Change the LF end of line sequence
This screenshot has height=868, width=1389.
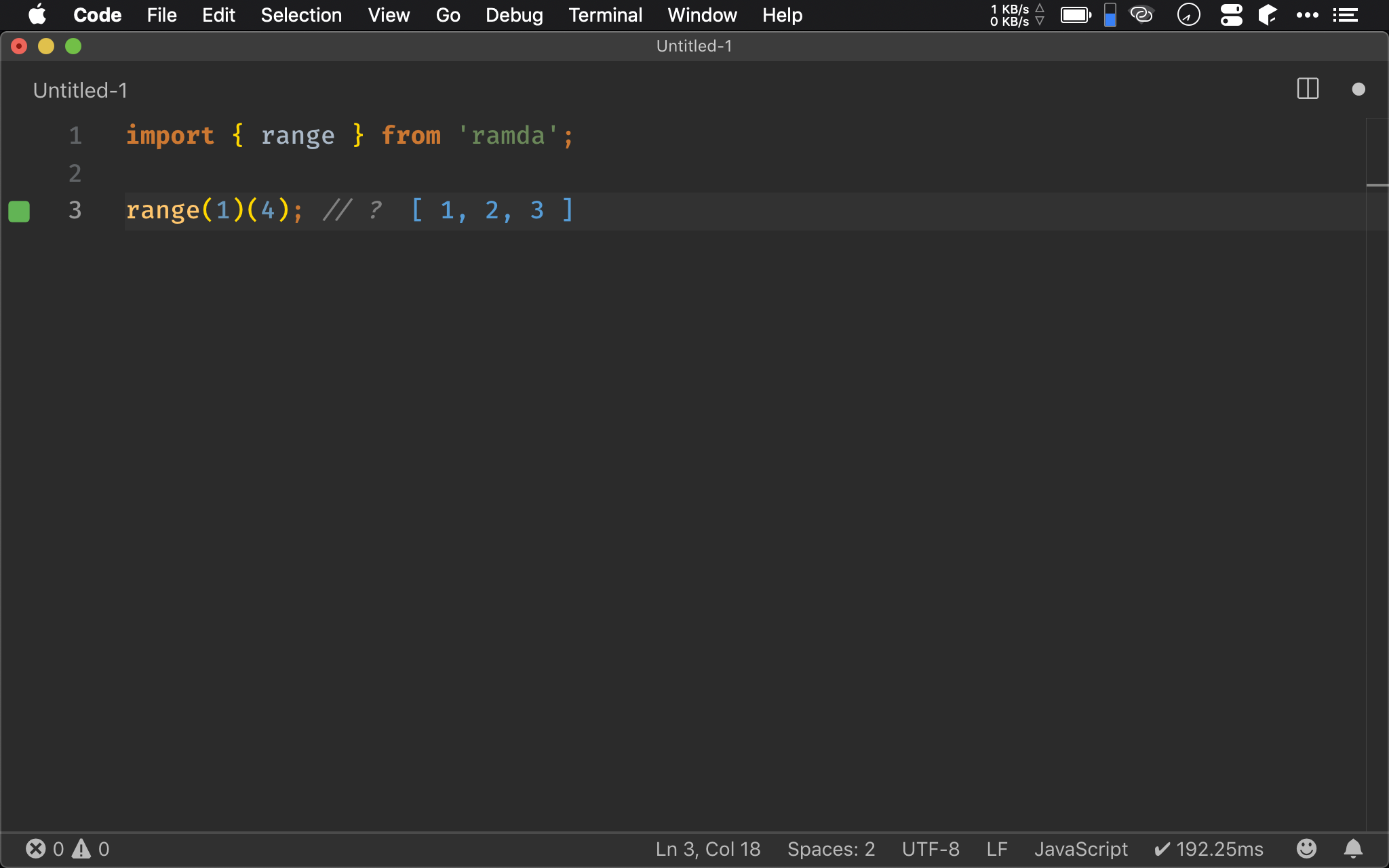[x=997, y=849]
